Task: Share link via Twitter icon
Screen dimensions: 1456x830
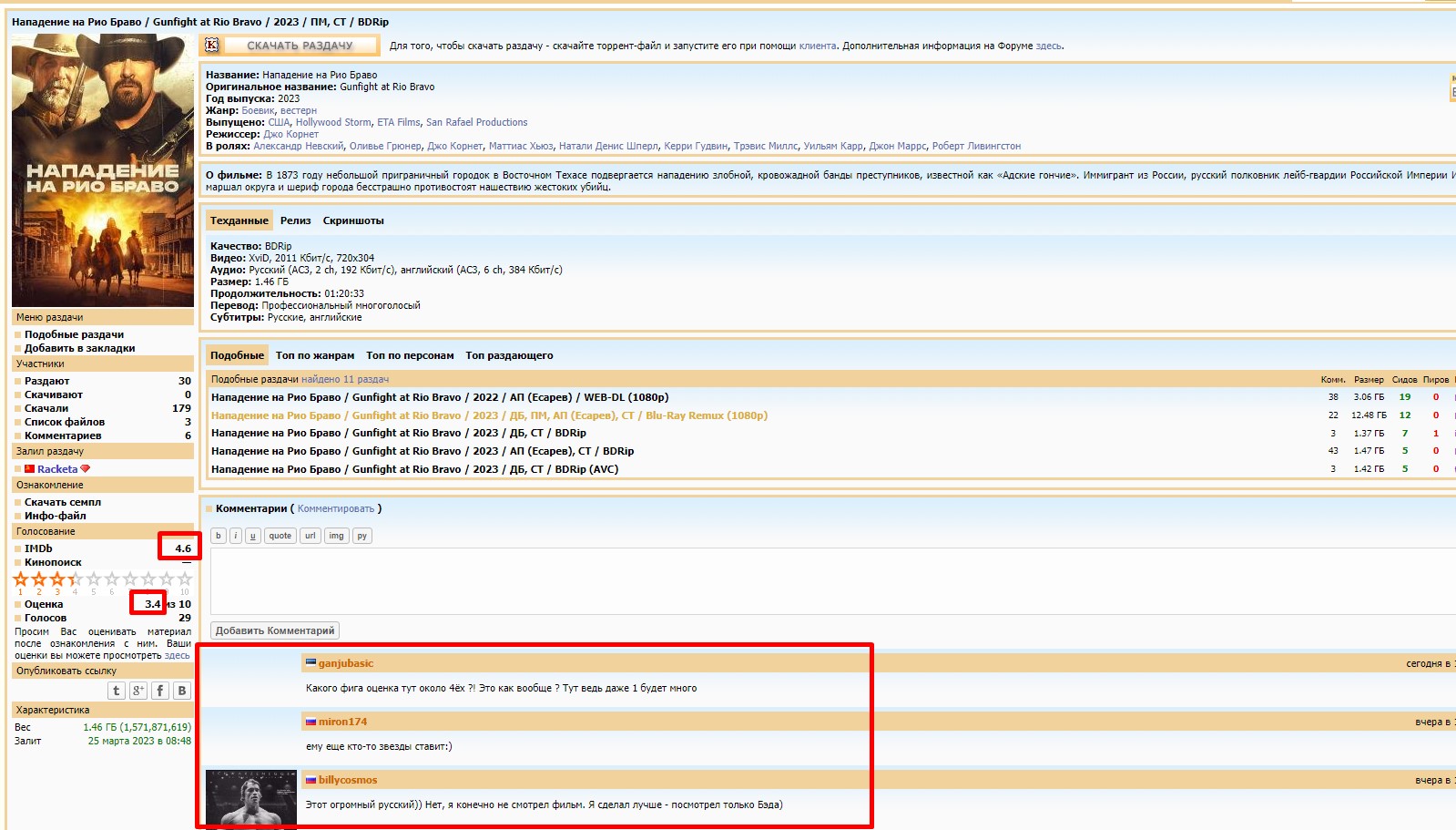Action: click(x=117, y=691)
